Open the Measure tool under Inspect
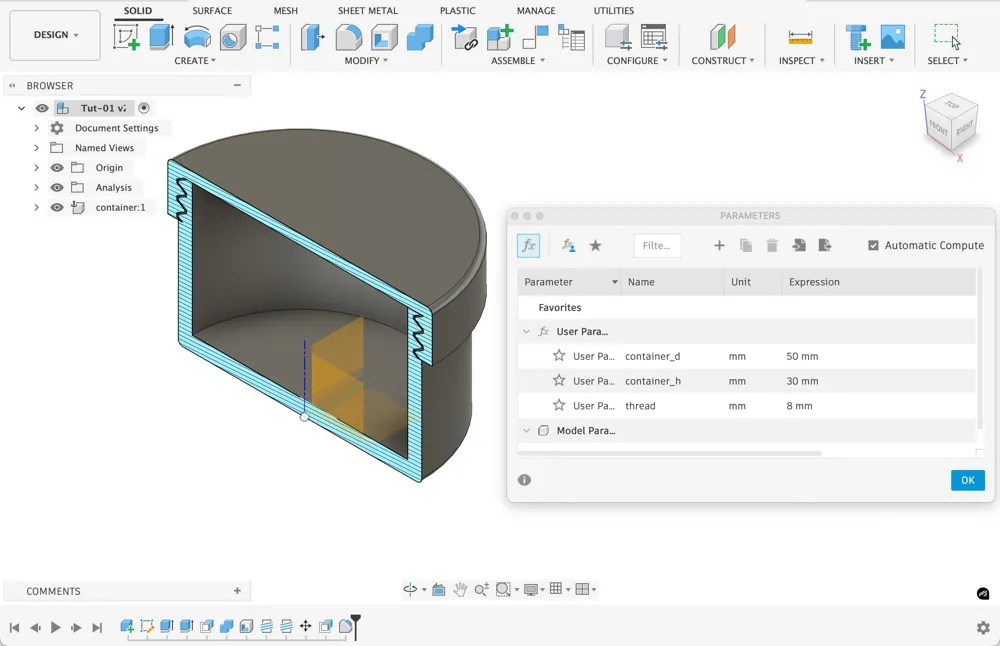The width and height of the screenshot is (1000, 646). click(x=800, y=38)
